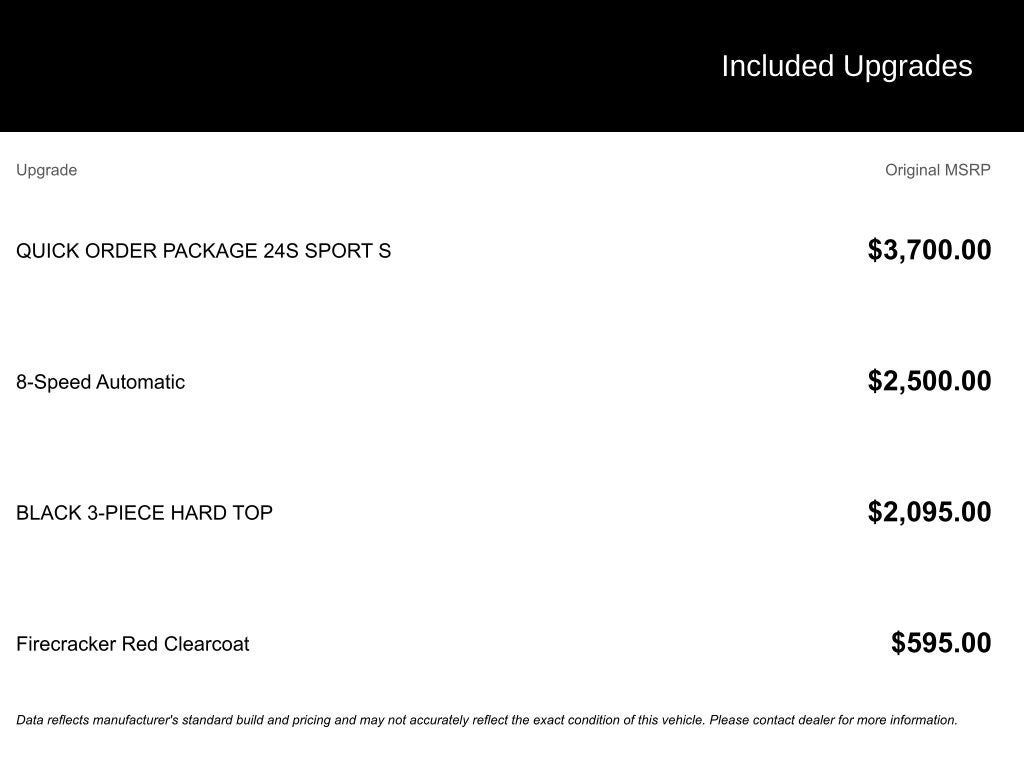
Task: Click the "24S SPORT S" trim code
Action: 327,251
